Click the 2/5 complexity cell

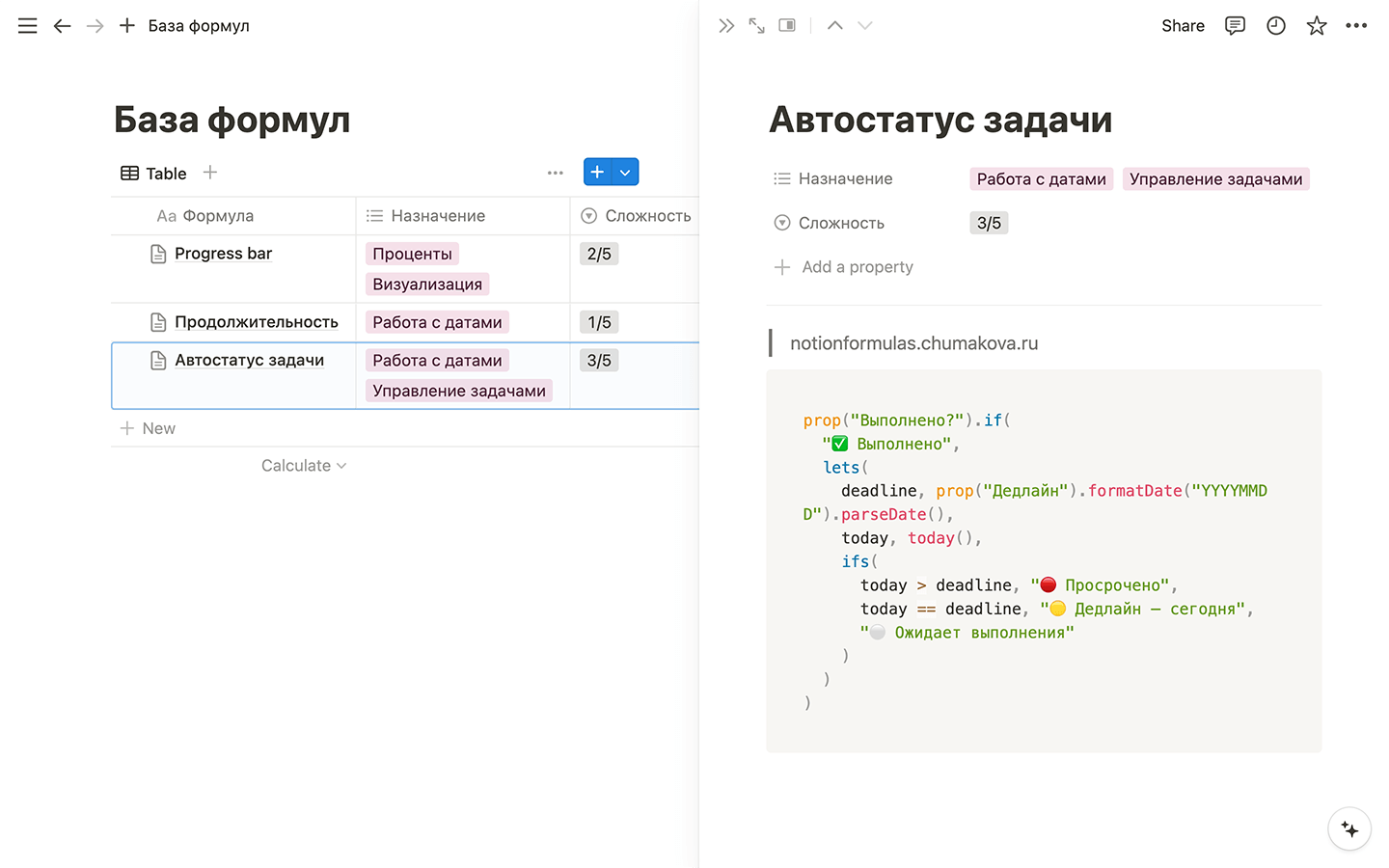click(x=599, y=254)
